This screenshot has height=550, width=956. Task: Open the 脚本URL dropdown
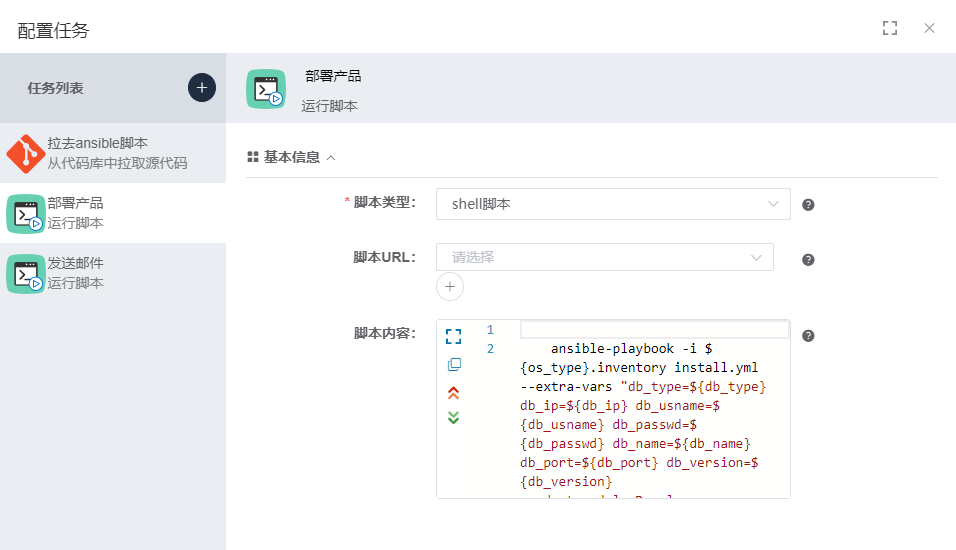pos(605,257)
